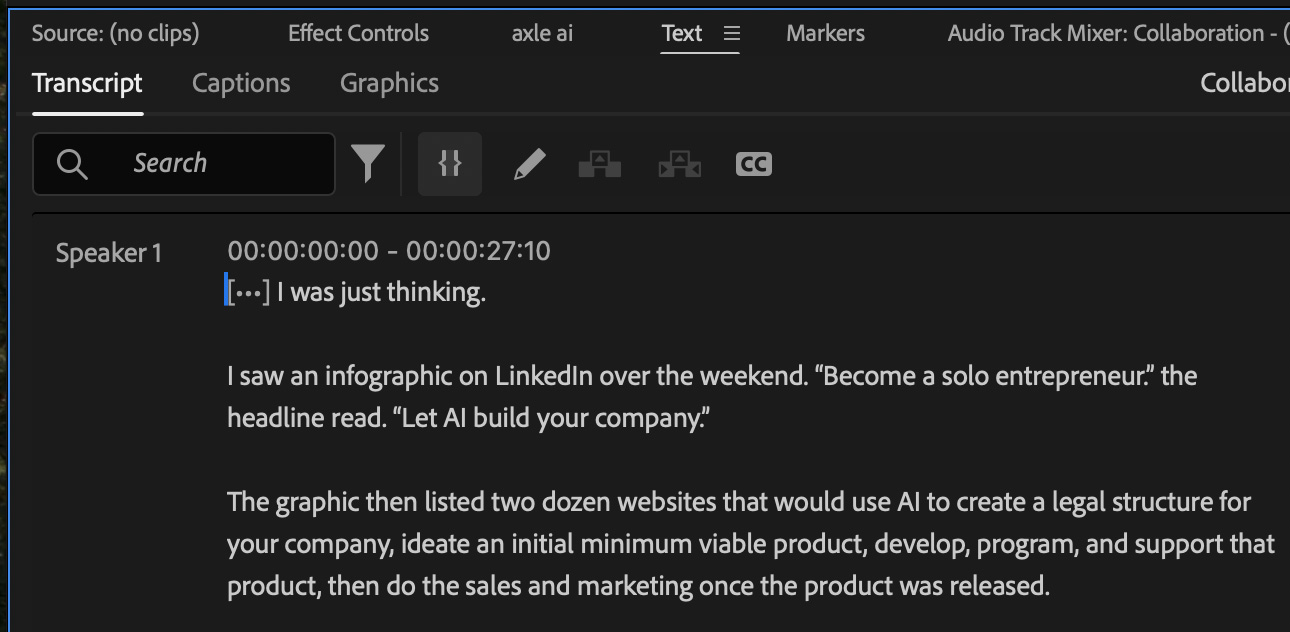The height and width of the screenshot is (632, 1290).
Task: Open the Markers panel tab
Action: pos(825,34)
